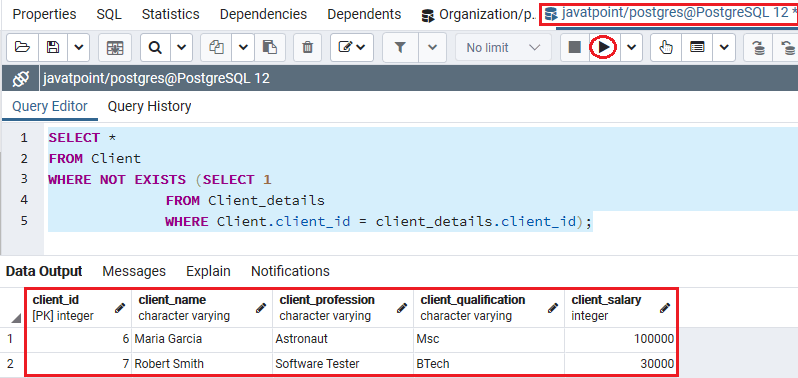Image resolution: width=798 pixels, height=378 pixels.
Task: Place cursor in the FROM Client_details line
Action: point(245,200)
